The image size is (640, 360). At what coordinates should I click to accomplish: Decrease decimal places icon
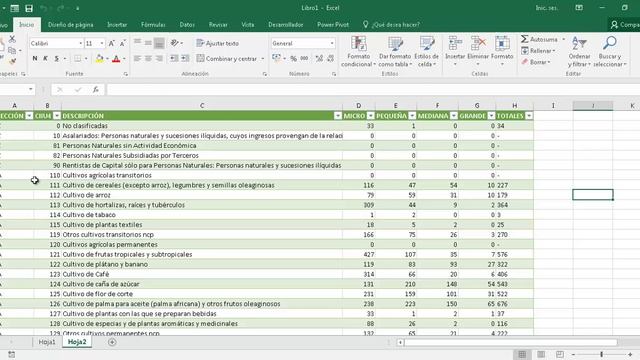[330, 59]
